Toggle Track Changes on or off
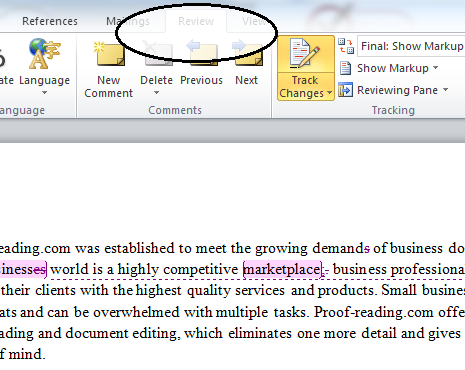Screen dimensions: 465x370 (x=306, y=54)
